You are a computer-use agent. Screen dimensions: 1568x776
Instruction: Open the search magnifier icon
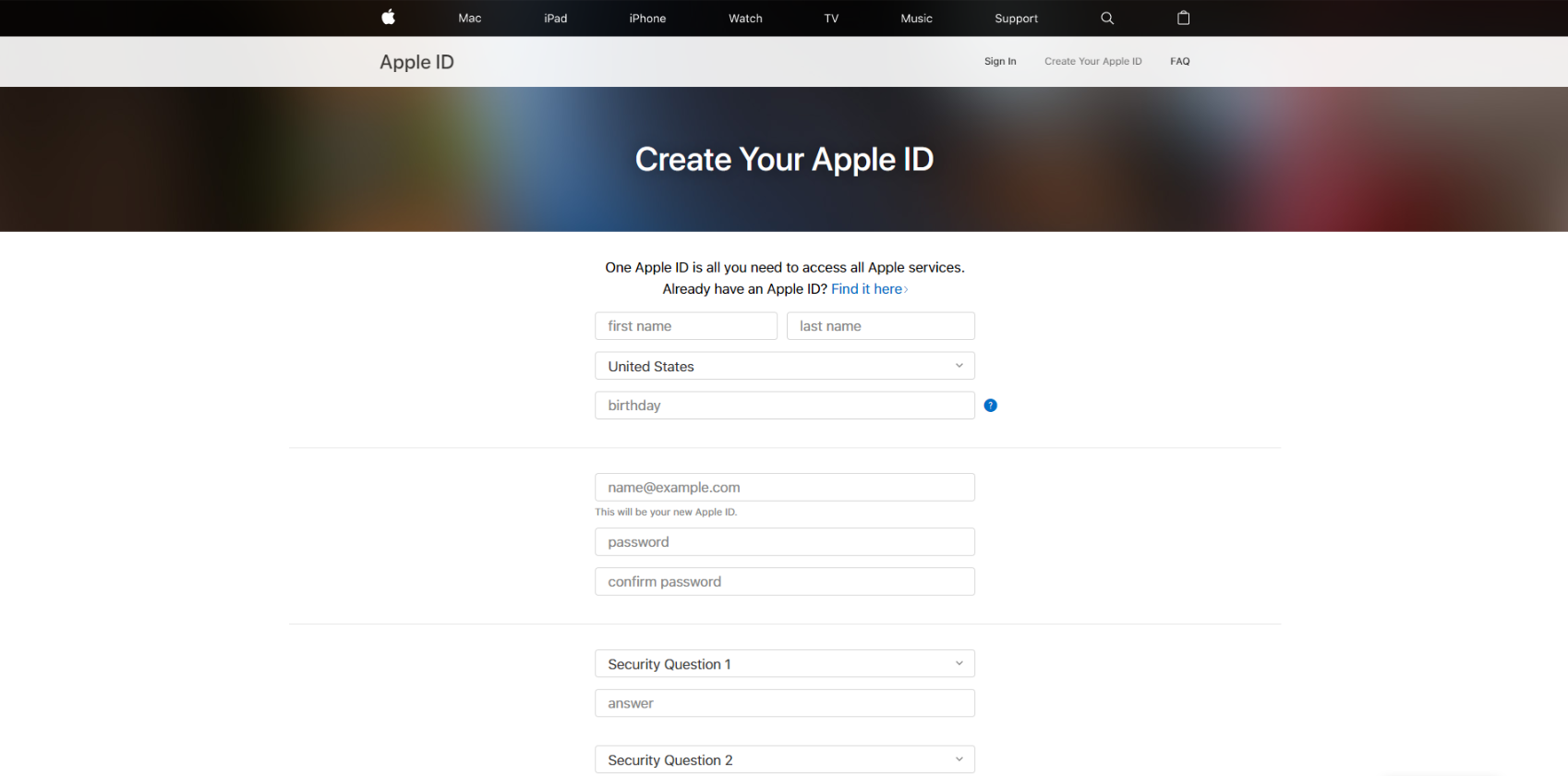(x=1107, y=18)
